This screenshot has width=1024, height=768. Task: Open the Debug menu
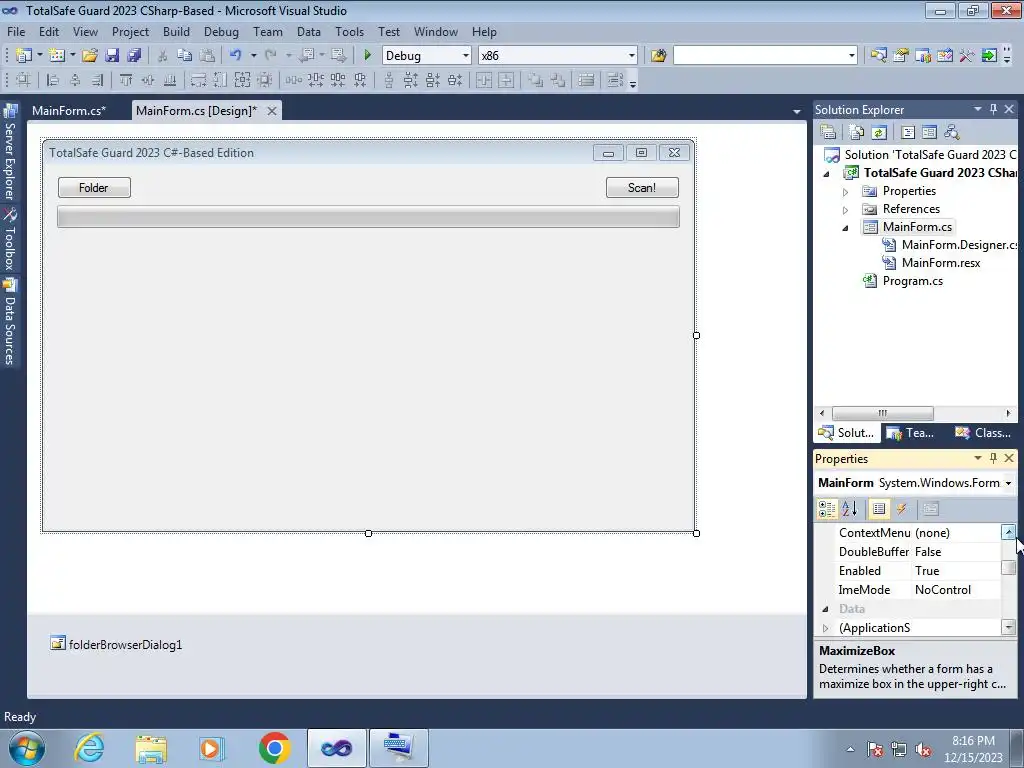click(221, 31)
